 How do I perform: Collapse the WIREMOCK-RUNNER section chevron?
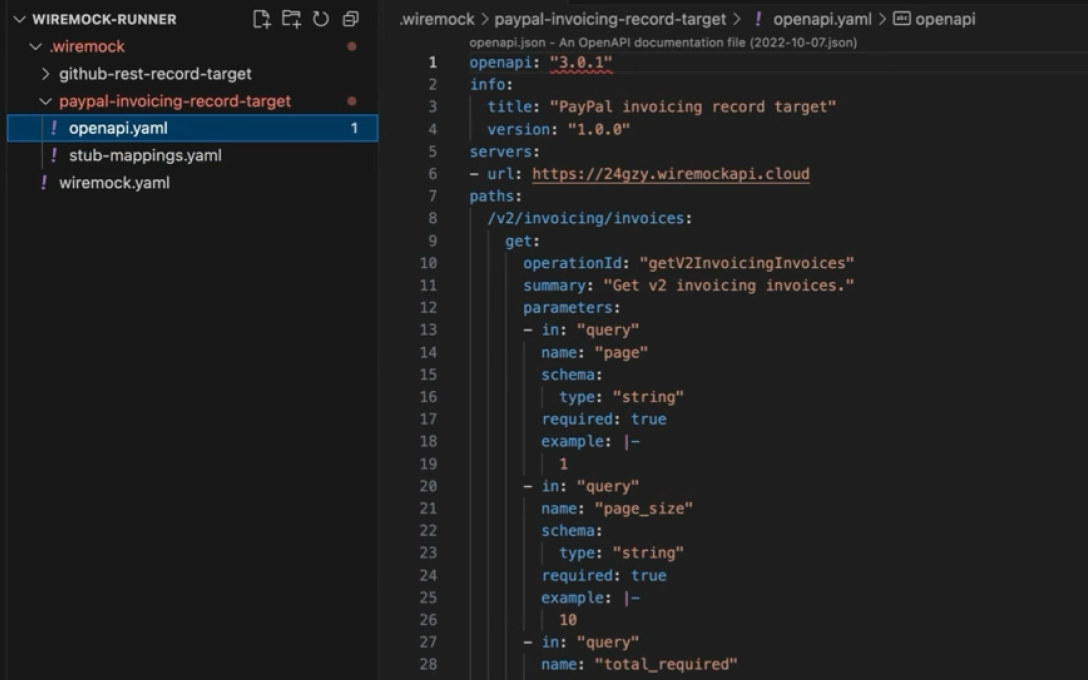point(19,19)
